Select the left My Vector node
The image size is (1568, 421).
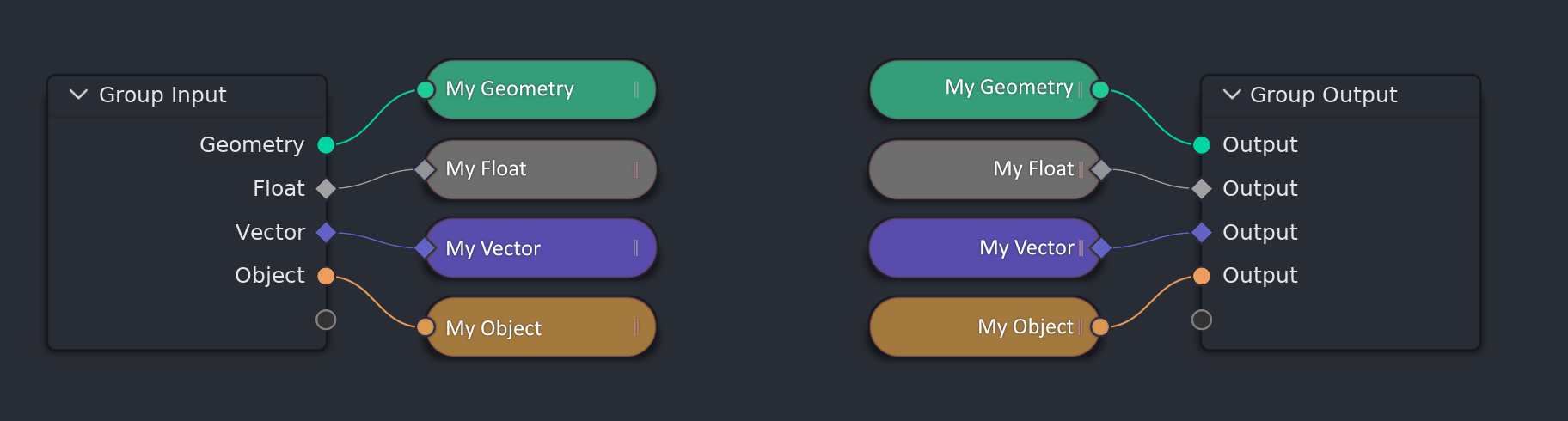click(541, 248)
